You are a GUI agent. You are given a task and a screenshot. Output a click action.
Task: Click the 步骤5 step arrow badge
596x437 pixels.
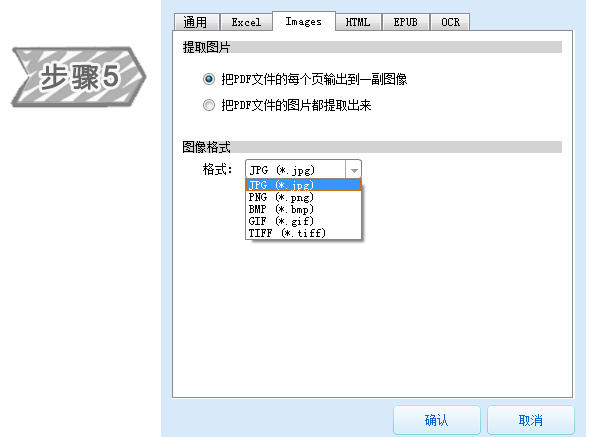coord(79,76)
